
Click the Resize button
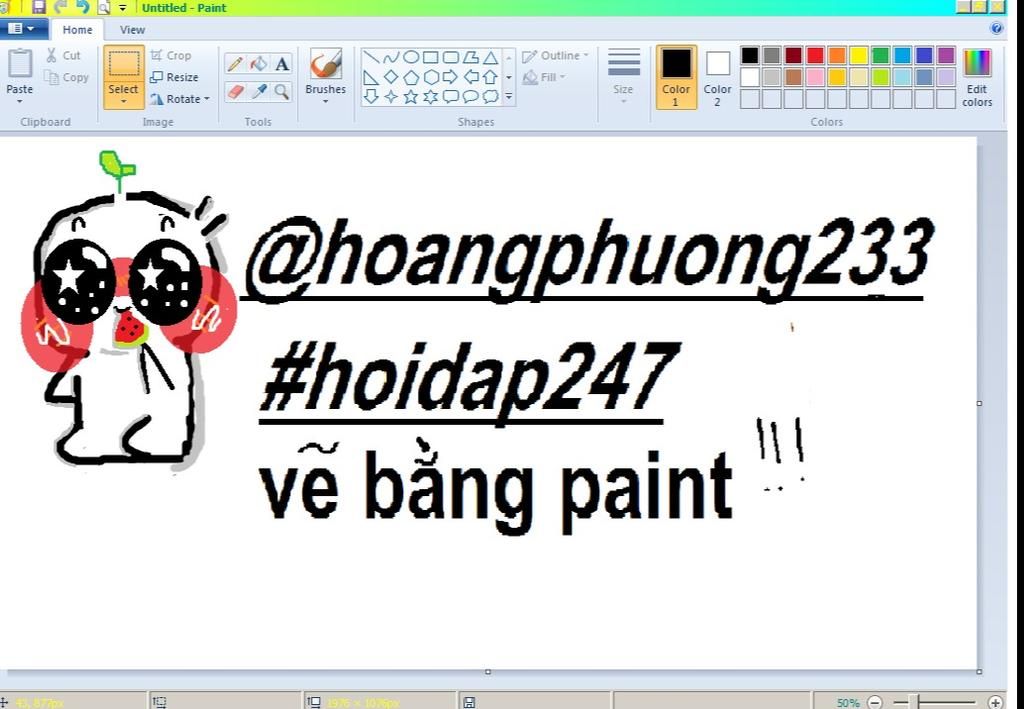click(174, 77)
